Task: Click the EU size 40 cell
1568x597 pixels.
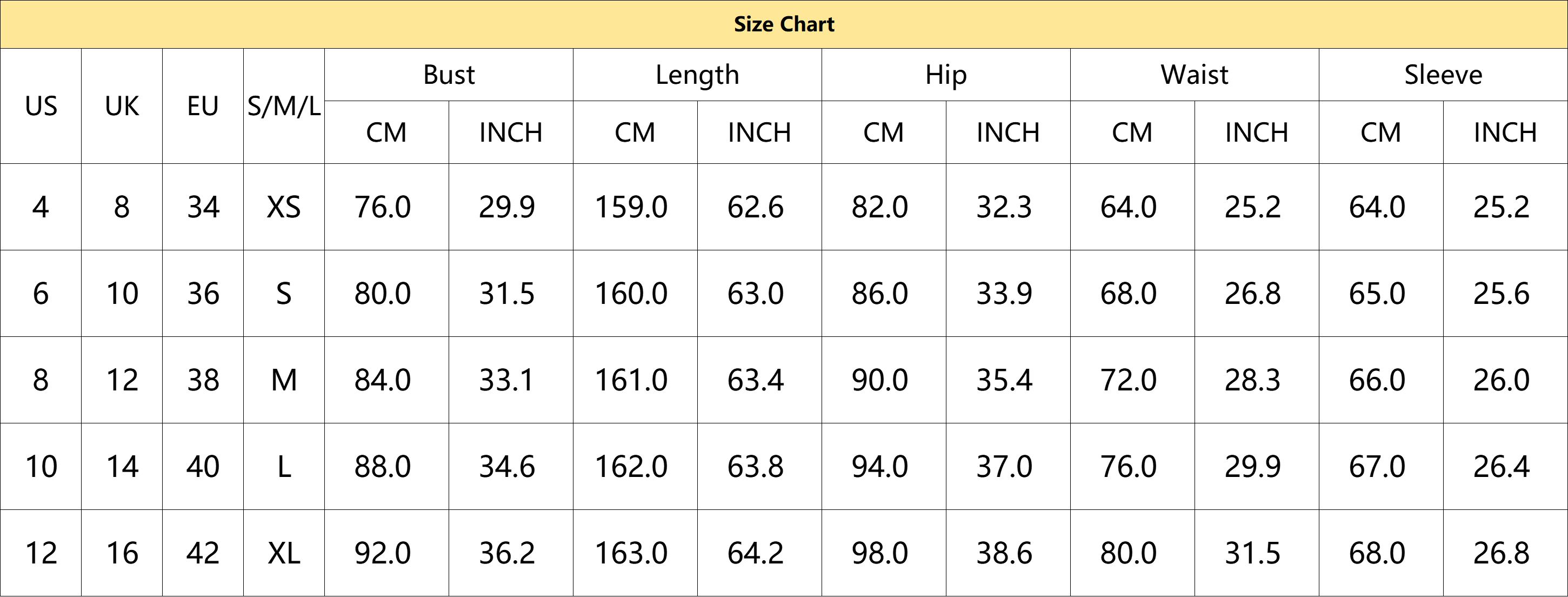Action: click(203, 467)
